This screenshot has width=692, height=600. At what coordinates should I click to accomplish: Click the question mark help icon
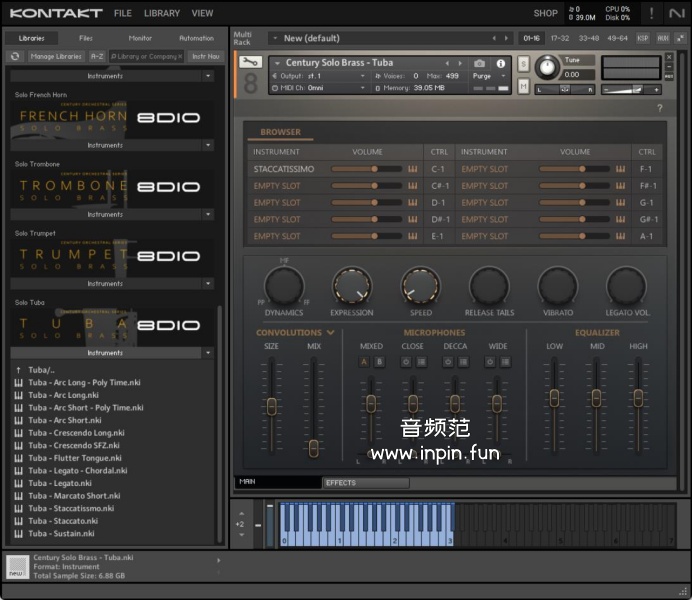(x=659, y=107)
